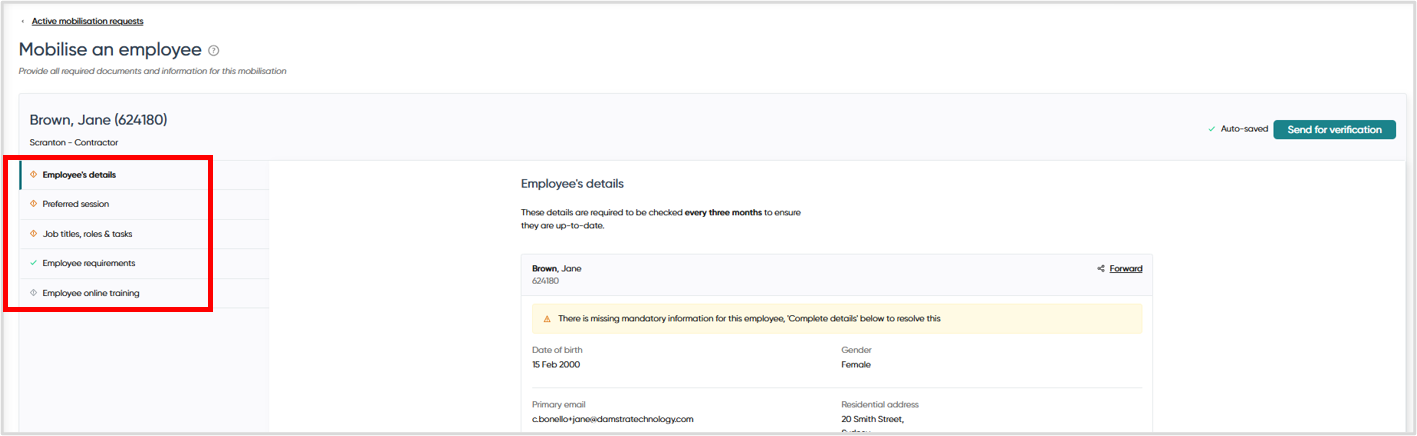This screenshot has height=436, width=1417.
Task: Click the primary email address value
Action: [613, 419]
